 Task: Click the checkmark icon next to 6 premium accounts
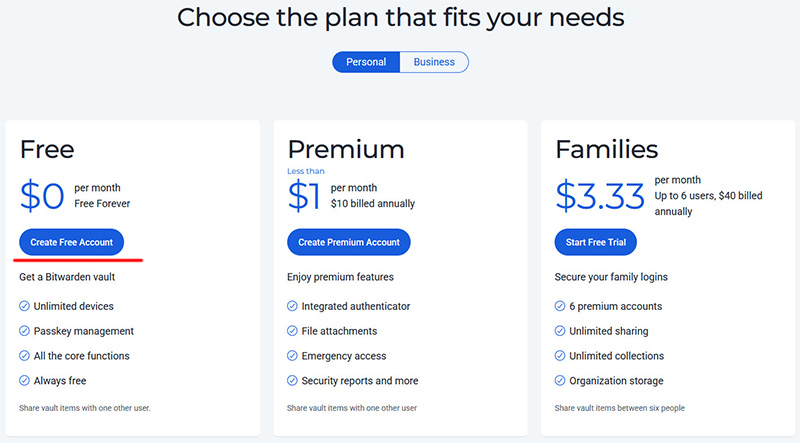tap(560, 306)
